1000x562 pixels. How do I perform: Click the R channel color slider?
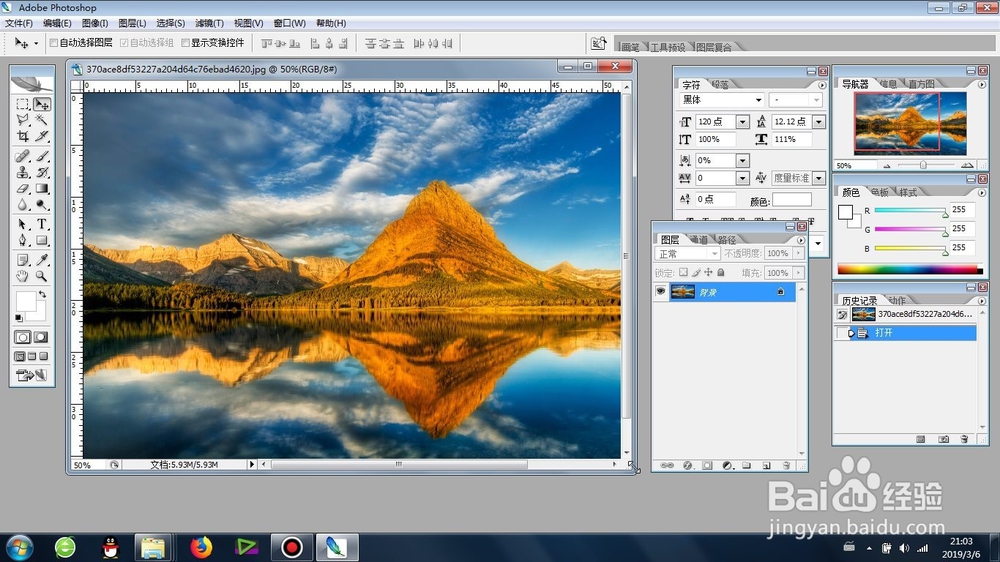point(910,210)
